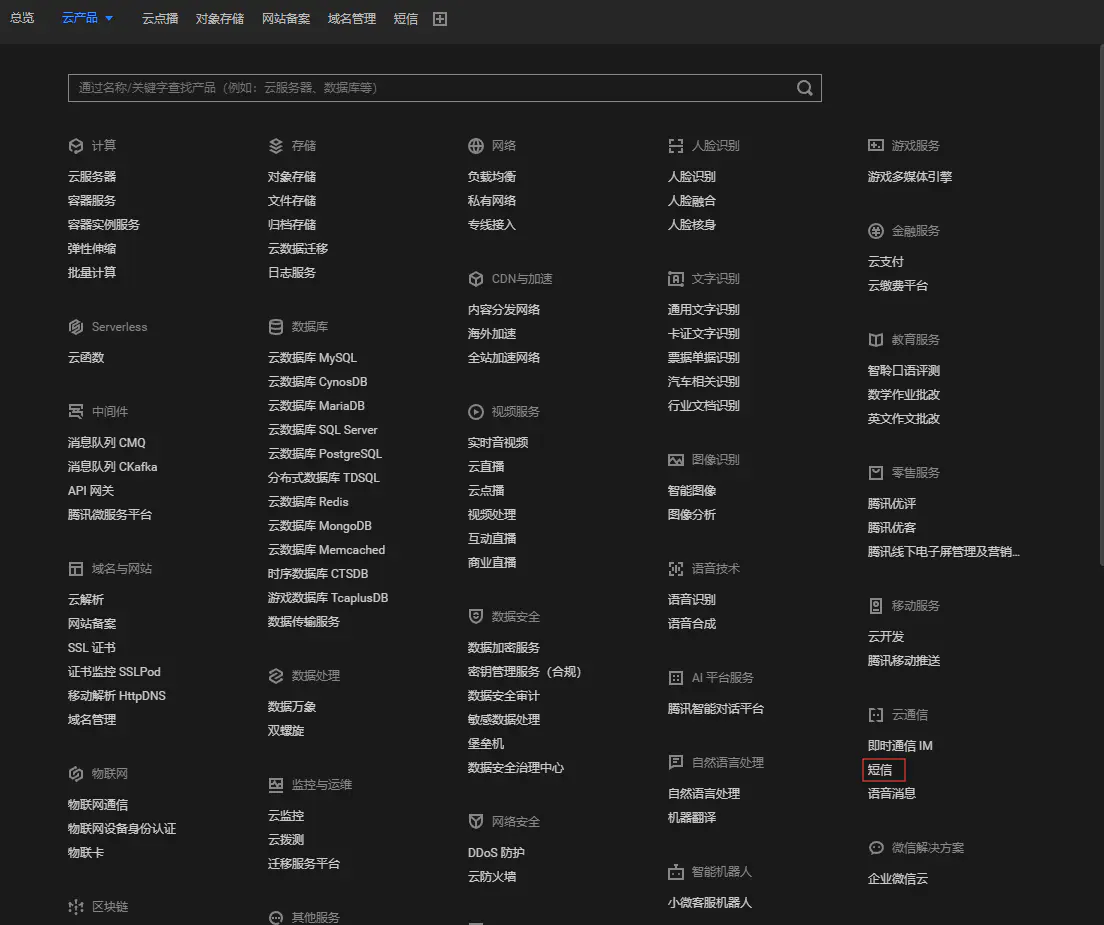Open the DDoS 防护 link
This screenshot has height=925, width=1104.
[x=496, y=852]
